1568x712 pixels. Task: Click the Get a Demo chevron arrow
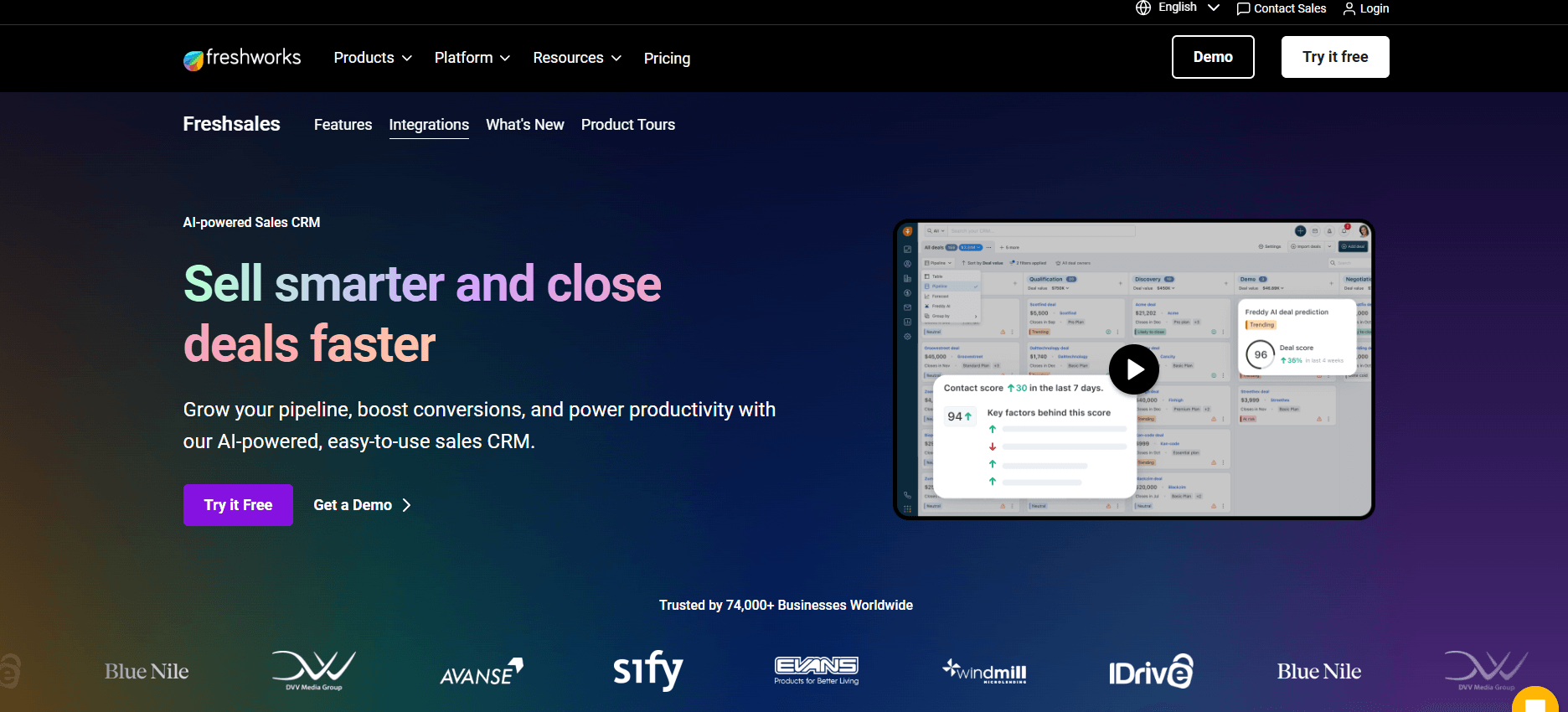pos(406,505)
